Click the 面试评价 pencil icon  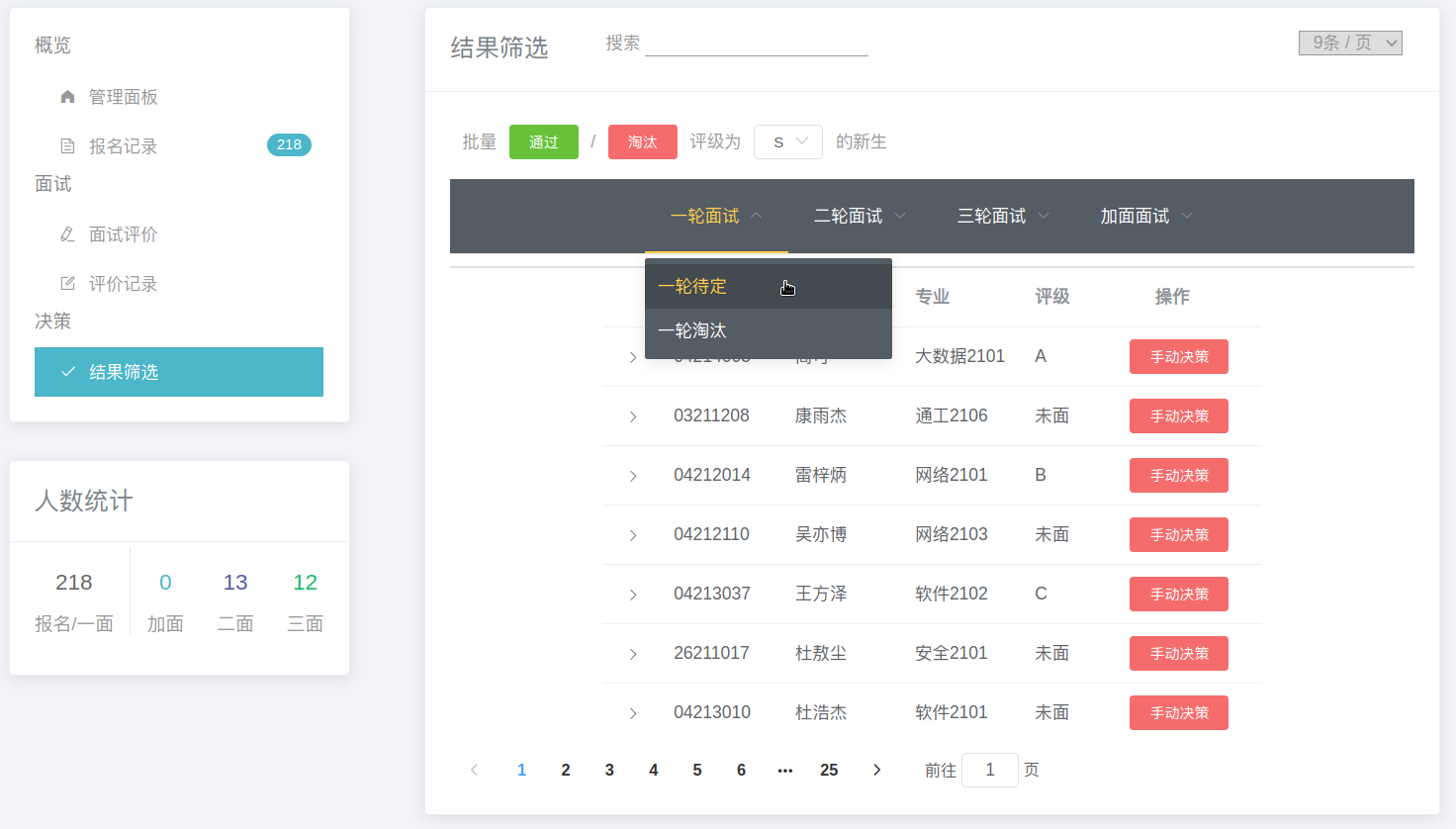click(67, 234)
